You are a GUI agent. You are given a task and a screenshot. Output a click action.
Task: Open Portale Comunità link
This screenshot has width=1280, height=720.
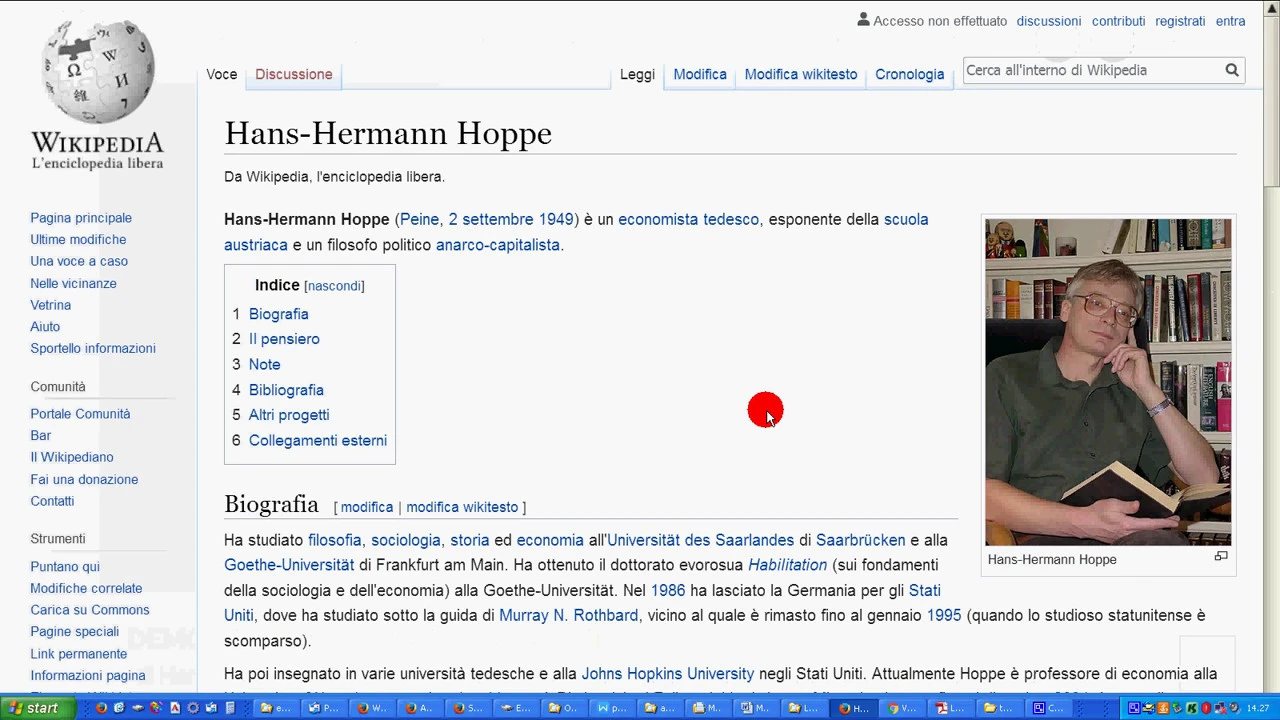click(80, 414)
